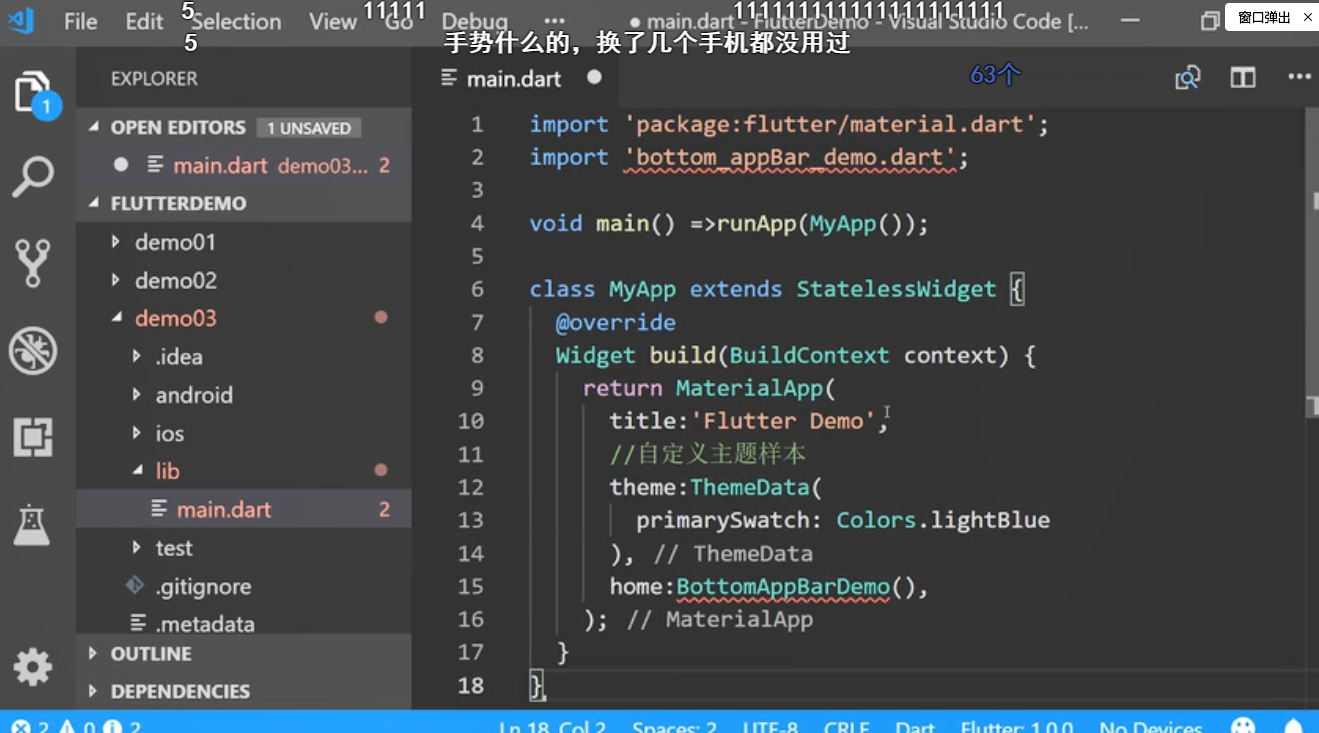This screenshot has height=733, width=1319.
Task: Open the Debug menu
Action: [474, 21]
